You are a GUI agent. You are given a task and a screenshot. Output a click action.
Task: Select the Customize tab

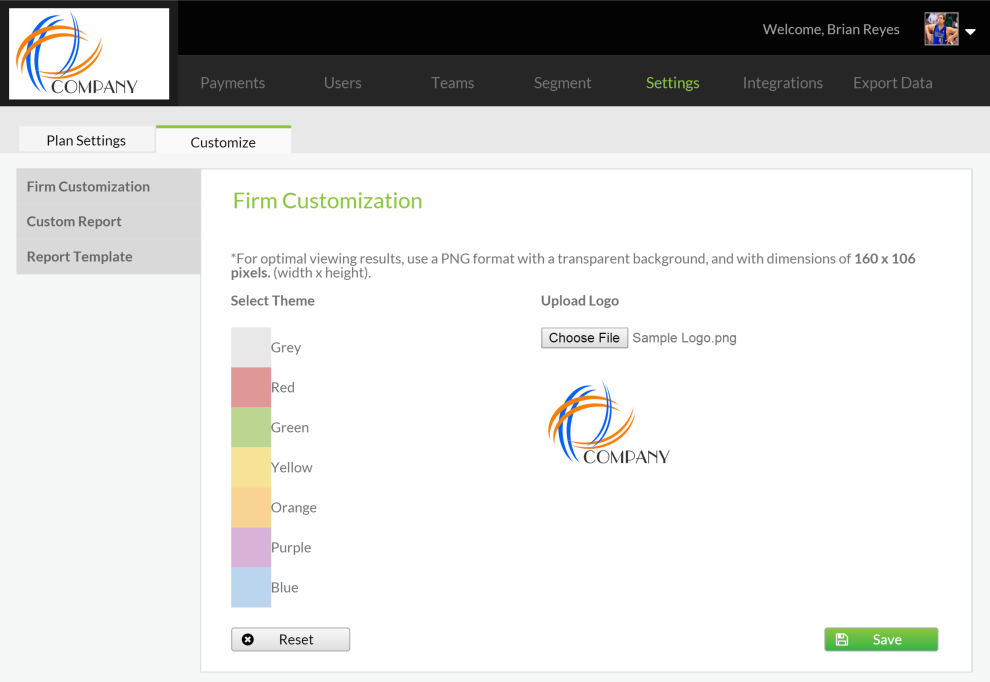224,141
